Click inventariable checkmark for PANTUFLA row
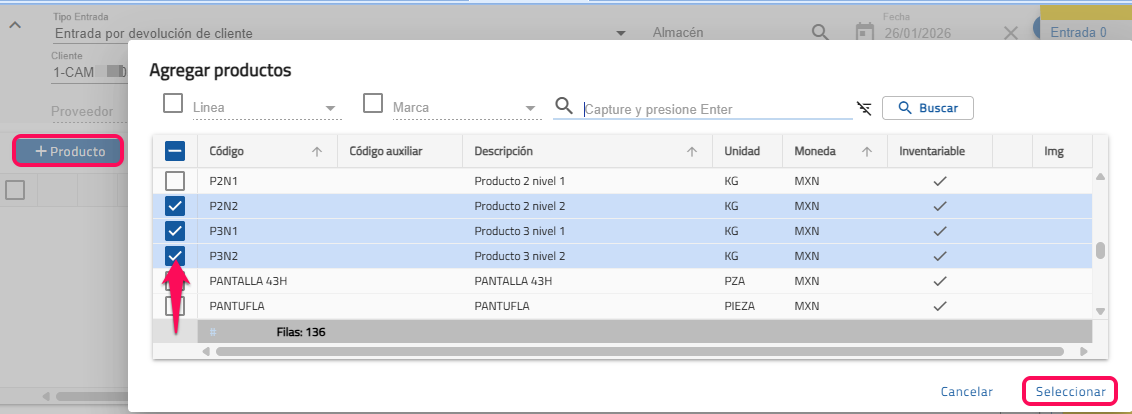 (939, 306)
